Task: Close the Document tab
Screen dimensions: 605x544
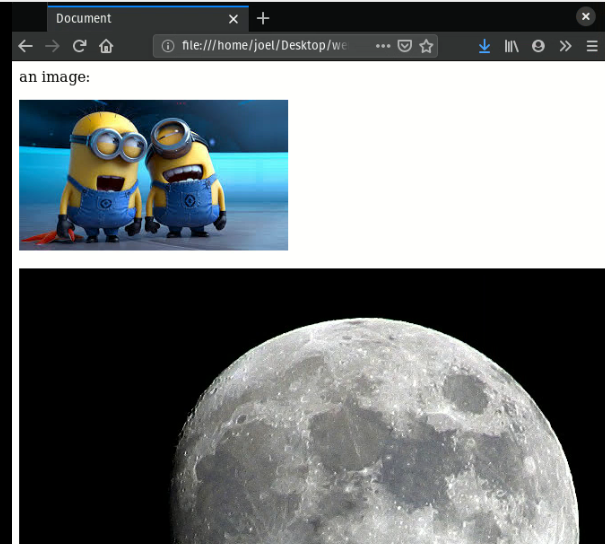Action: click(233, 19)
